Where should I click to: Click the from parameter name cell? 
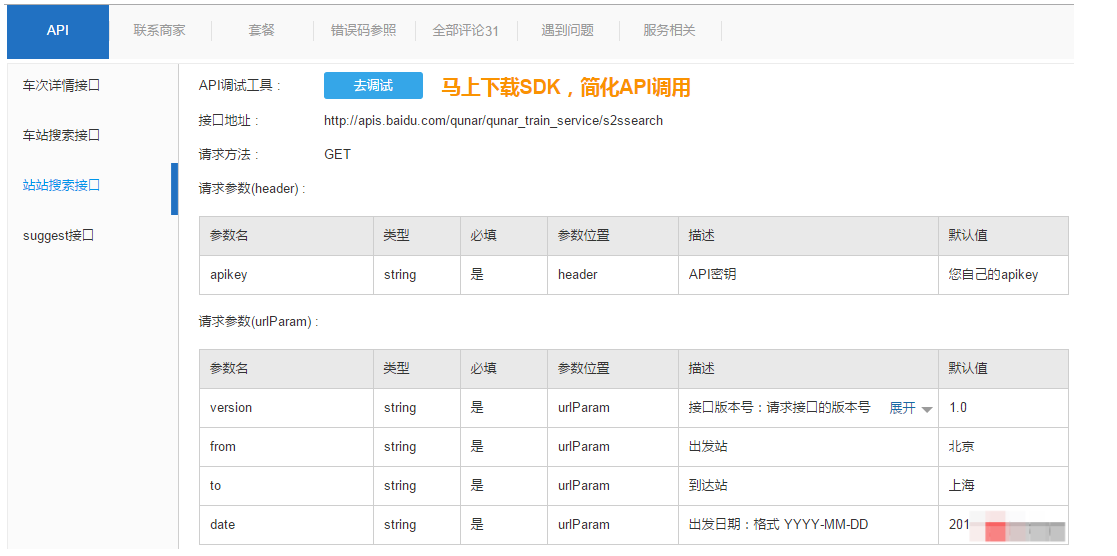(286, 447)
